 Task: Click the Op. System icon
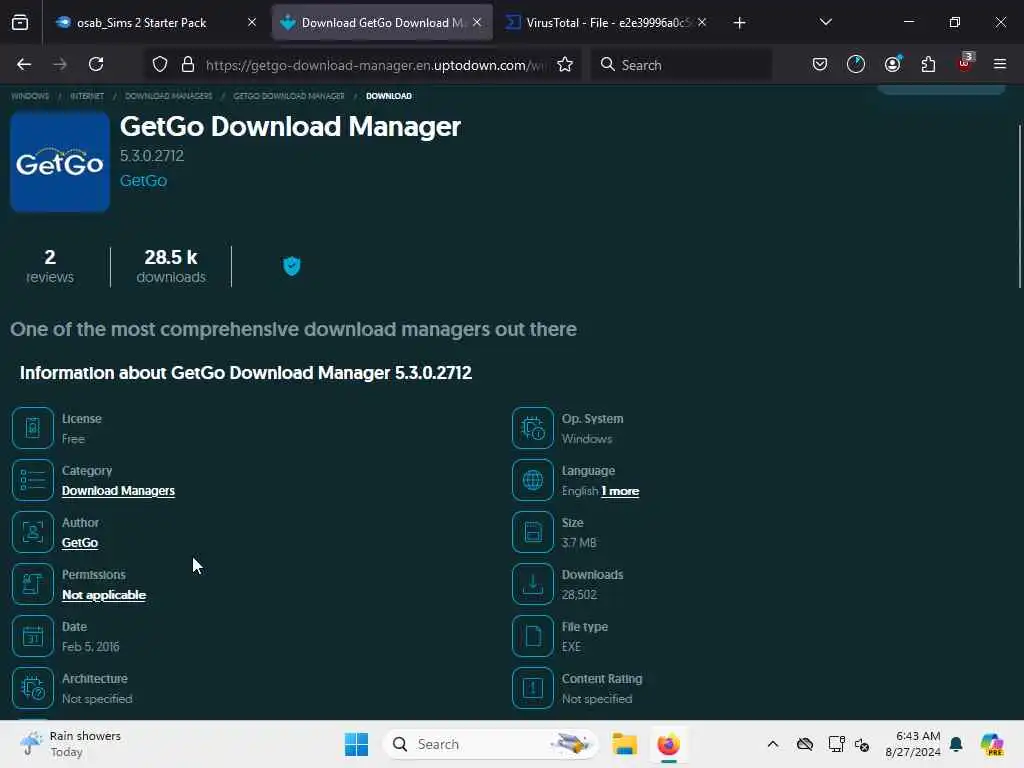pos(533,428)
